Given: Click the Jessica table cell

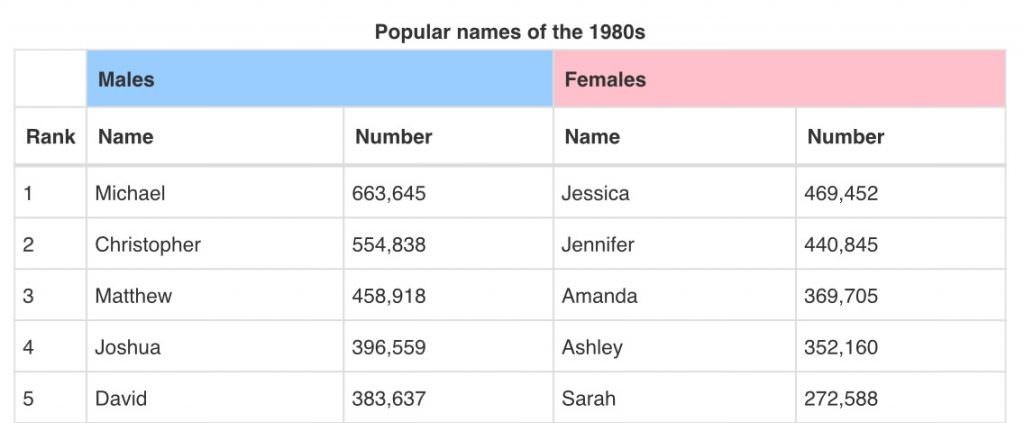Looking at the screenshot, I should [675, 193].
